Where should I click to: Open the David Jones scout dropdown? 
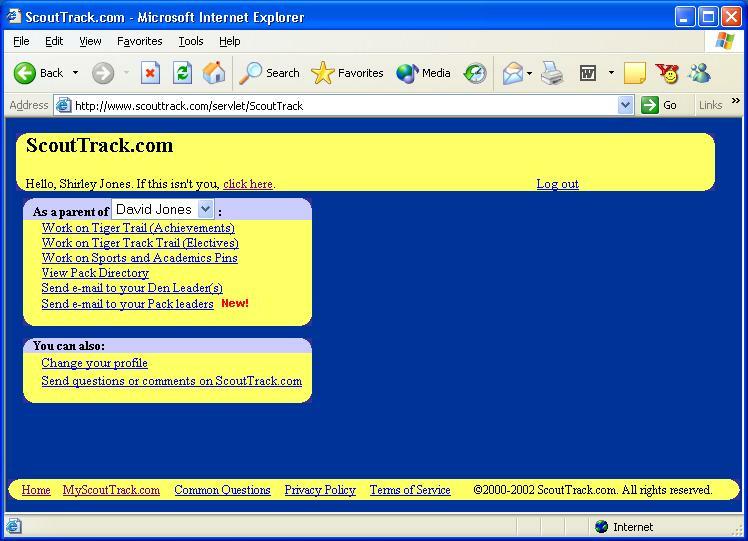pos(163,209)
